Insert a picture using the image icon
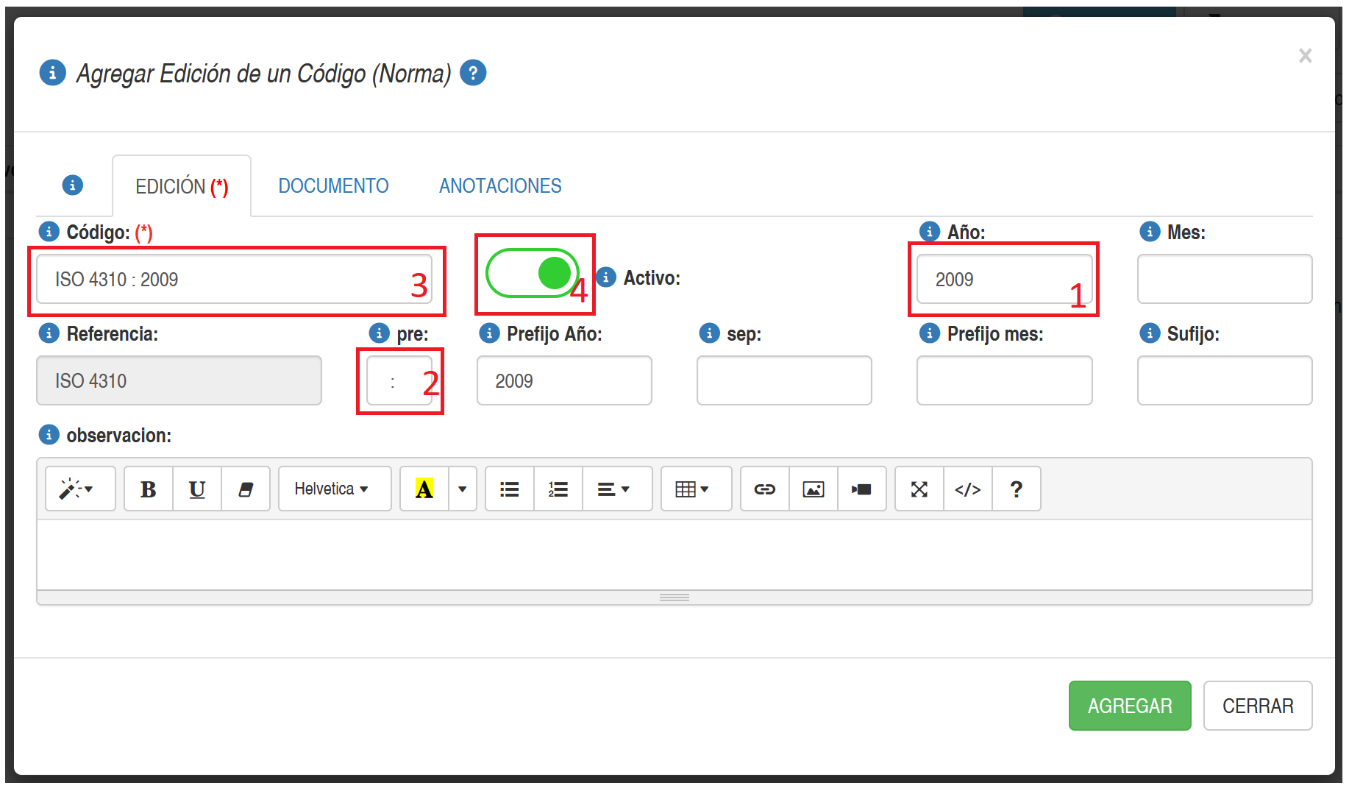The height and width of the screenshot is (791, 1349). [814, 489]
